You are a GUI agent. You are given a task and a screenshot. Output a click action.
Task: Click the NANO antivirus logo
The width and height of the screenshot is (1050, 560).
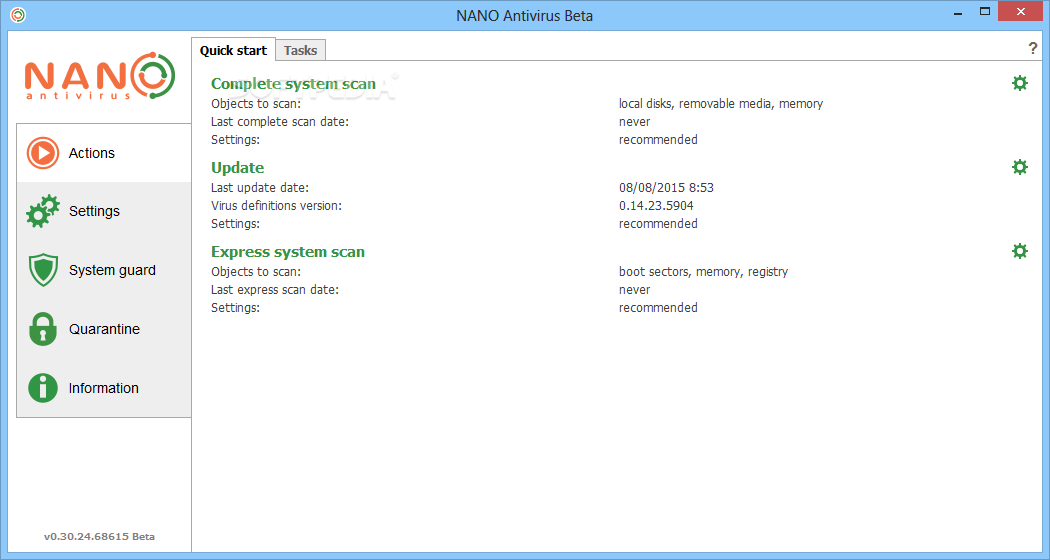[x=100, y=76]
